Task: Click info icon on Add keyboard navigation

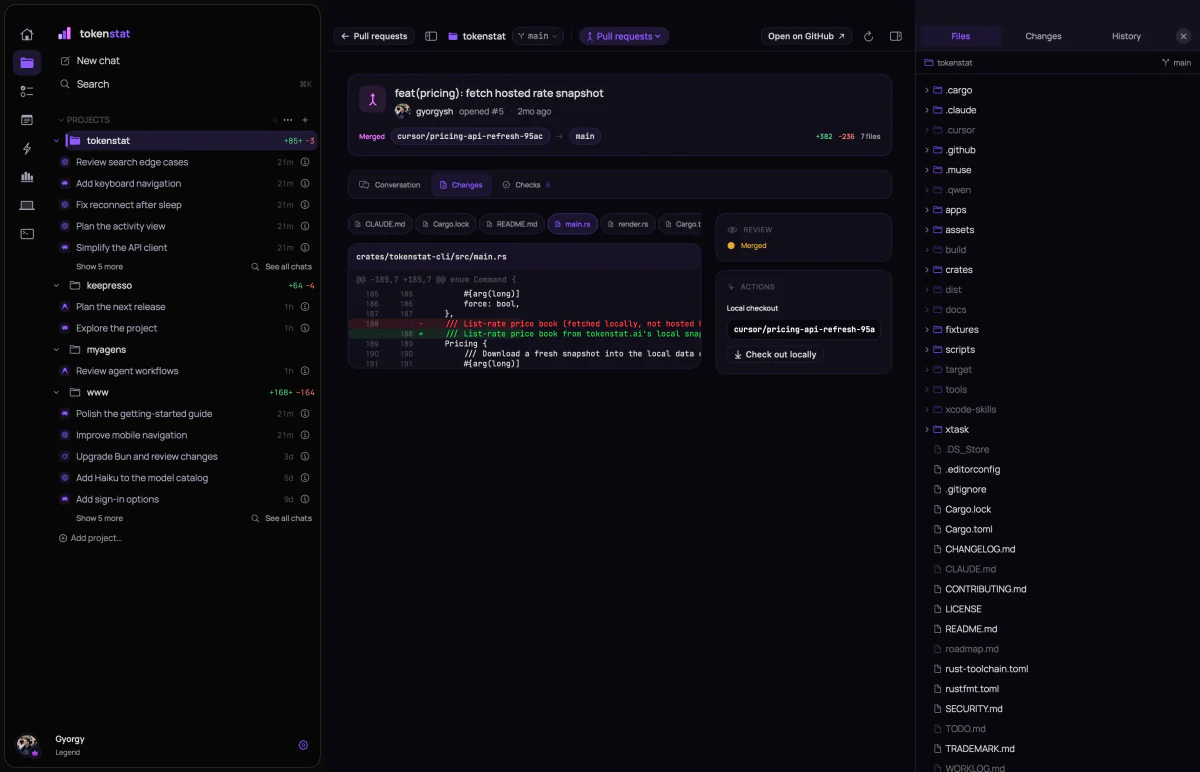Action: 305,183
